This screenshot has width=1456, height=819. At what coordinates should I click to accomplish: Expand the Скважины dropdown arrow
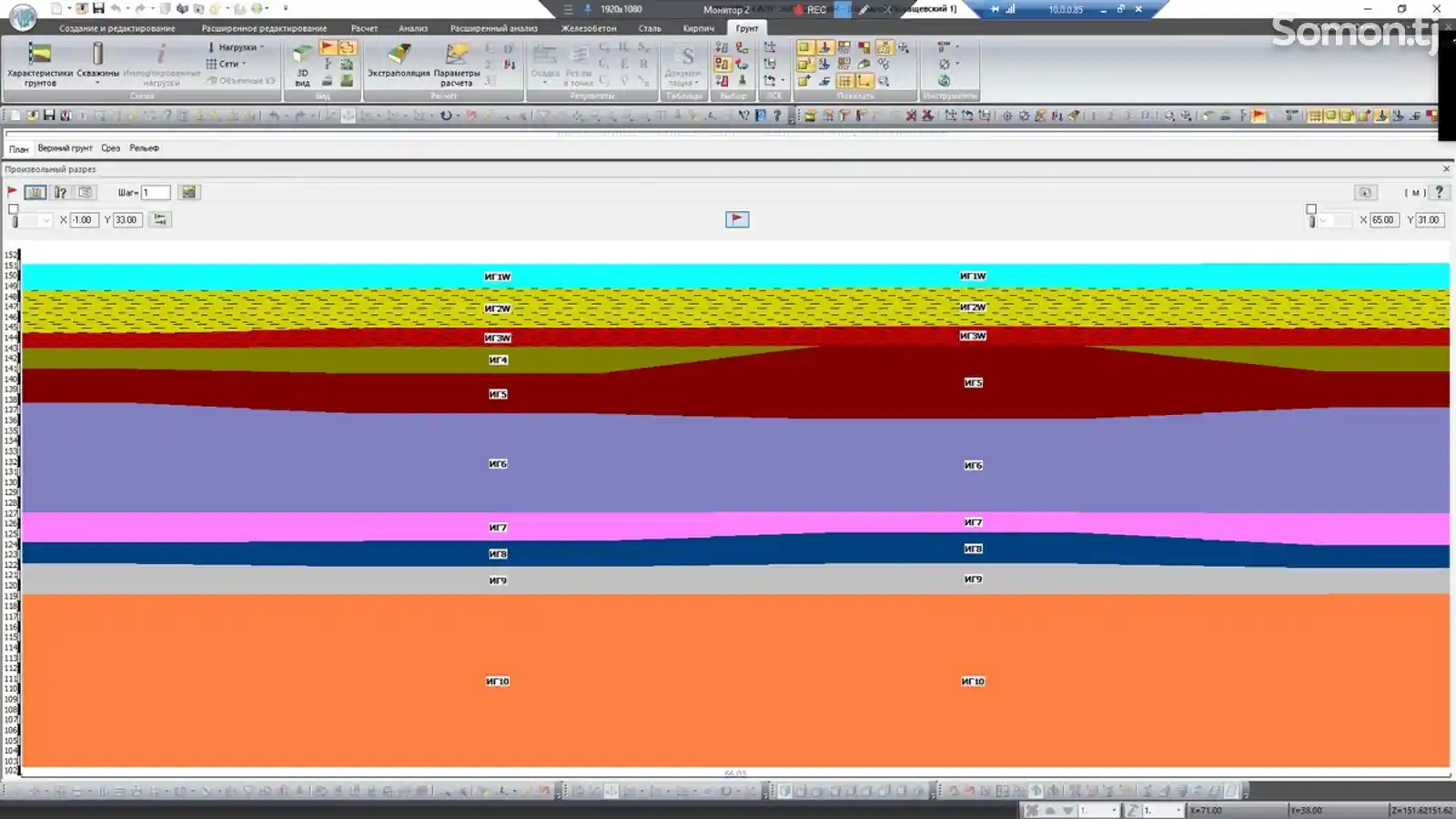point(97,83)
